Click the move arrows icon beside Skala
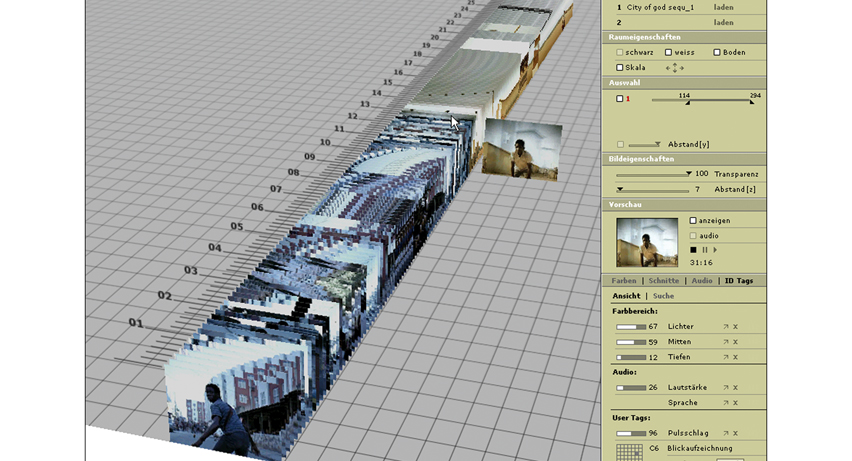 coord(674,68)
